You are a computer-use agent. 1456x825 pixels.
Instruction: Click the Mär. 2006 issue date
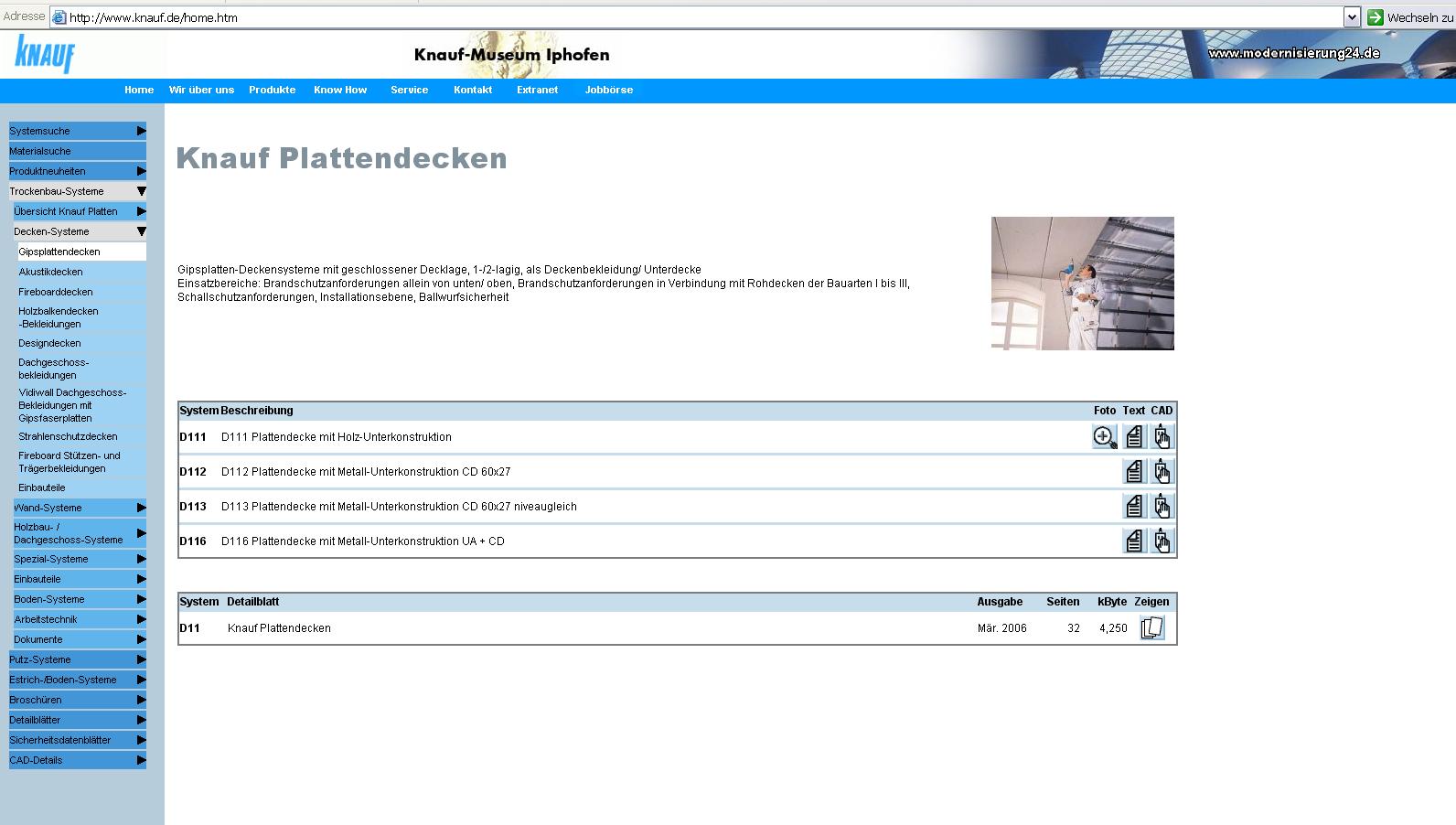[x=1002, y=628]
